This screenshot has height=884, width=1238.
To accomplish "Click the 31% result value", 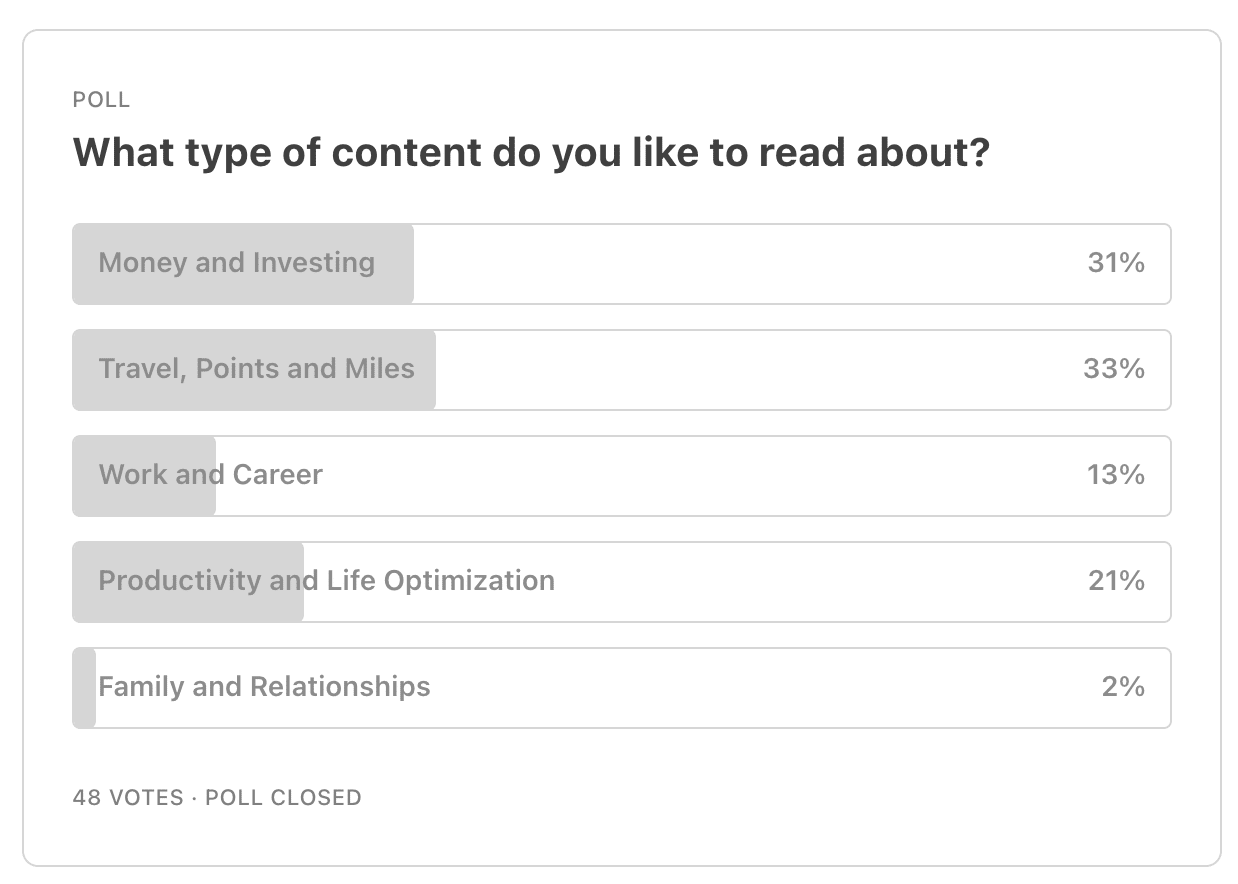I will coord(1116,263).
